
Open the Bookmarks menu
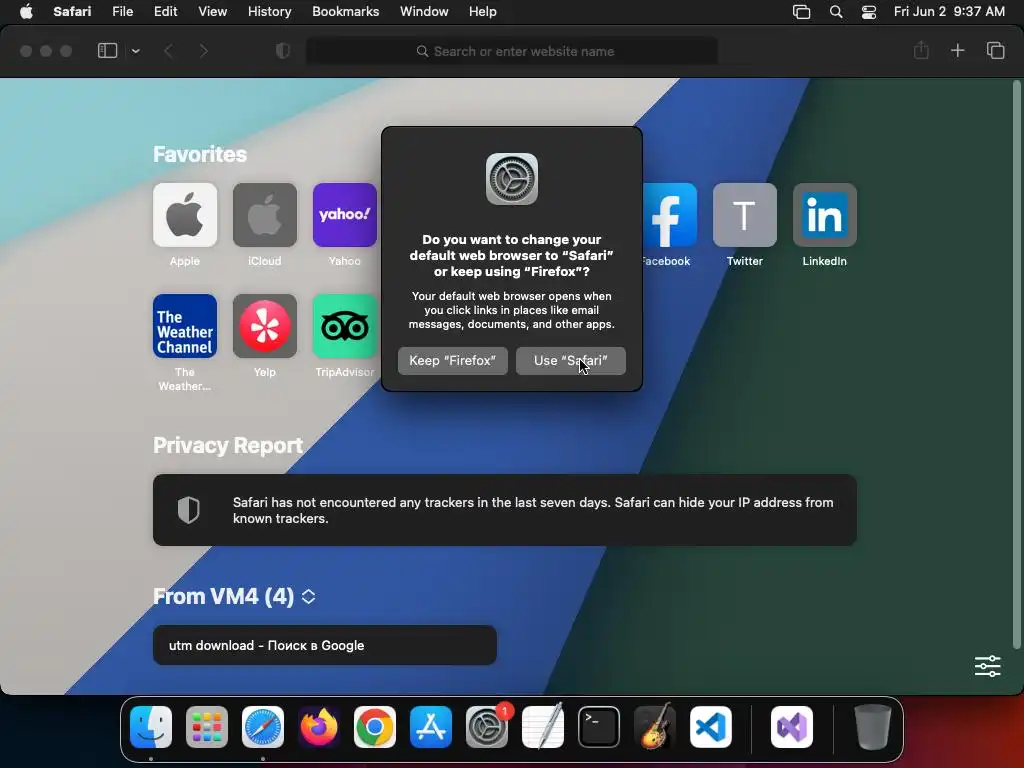[345, 12]
